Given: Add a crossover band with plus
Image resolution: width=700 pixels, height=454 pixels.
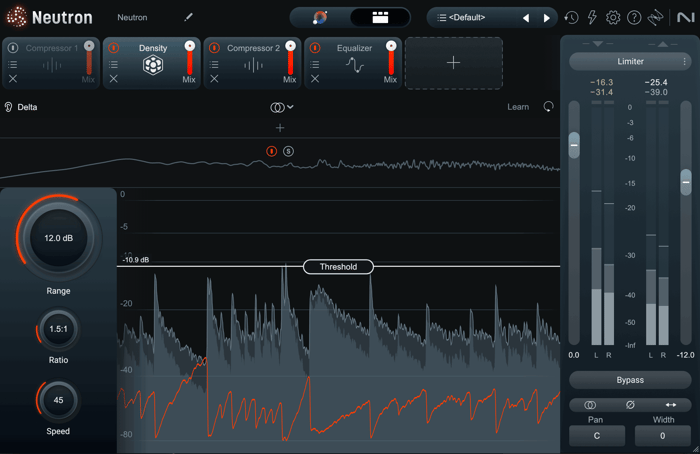Looking at the screenshot, I should pos(280,128).
